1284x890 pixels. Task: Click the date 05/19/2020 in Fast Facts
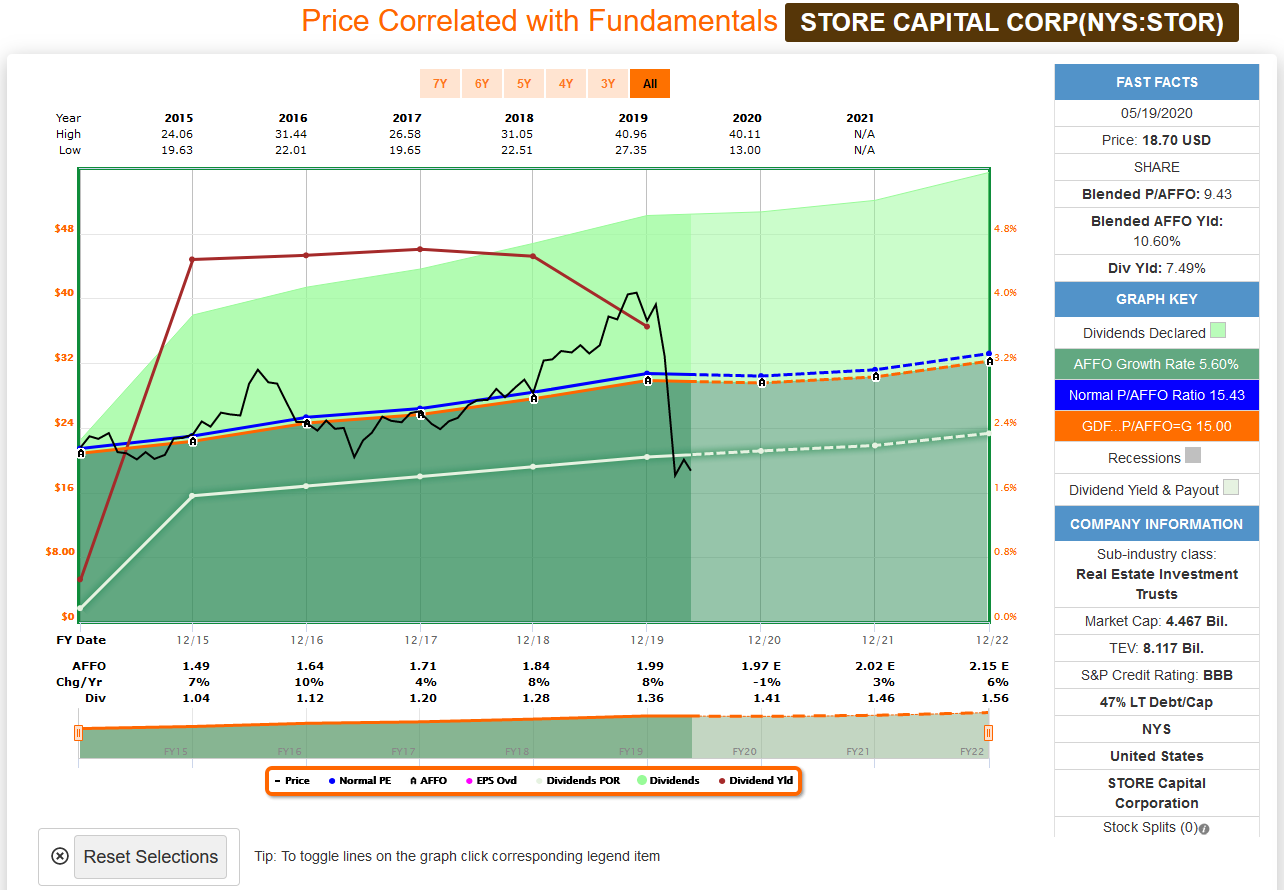tap(1156, 113)
